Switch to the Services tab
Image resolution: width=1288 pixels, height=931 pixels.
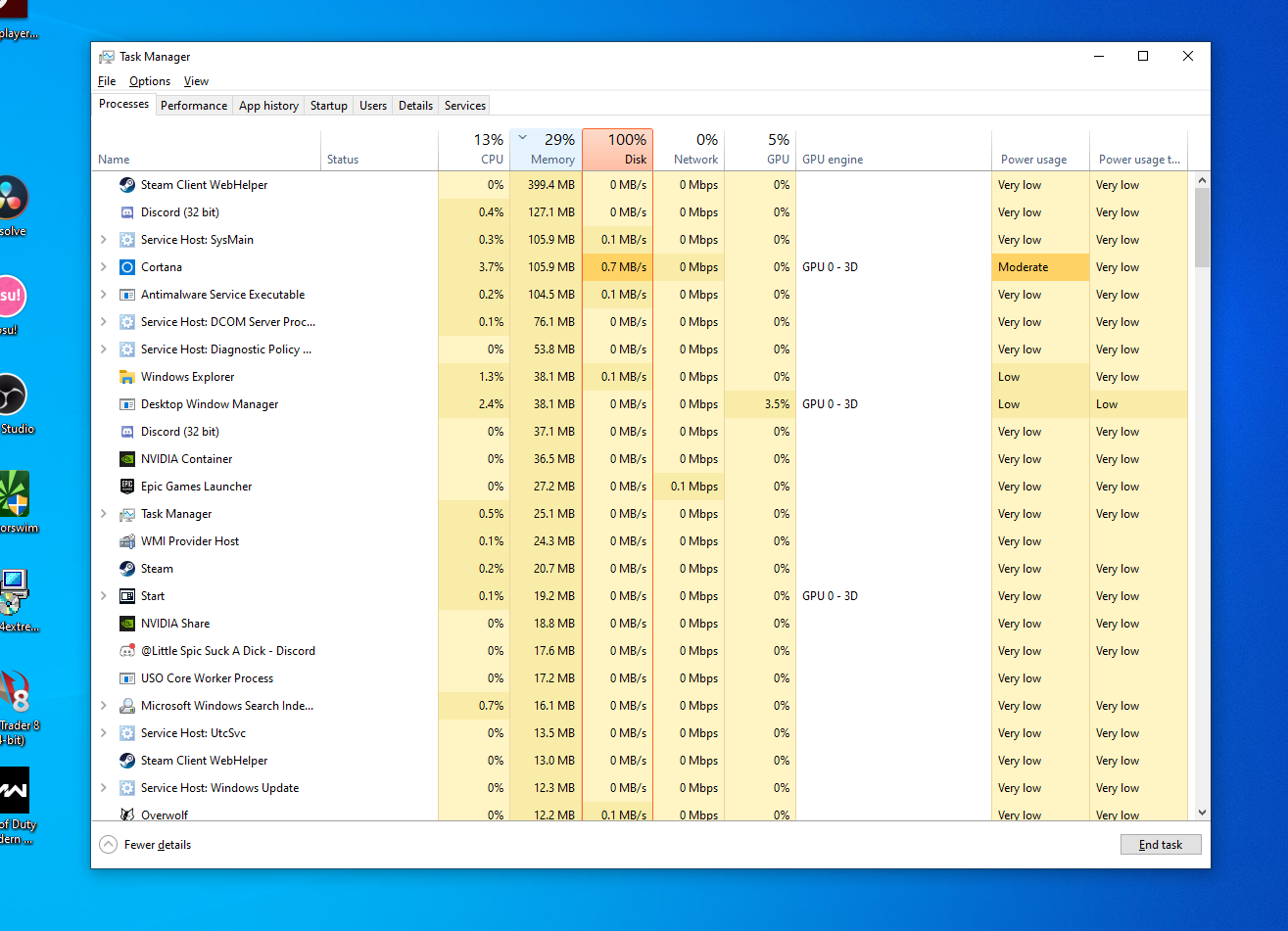pyautogui.click(x=465, y=106)
